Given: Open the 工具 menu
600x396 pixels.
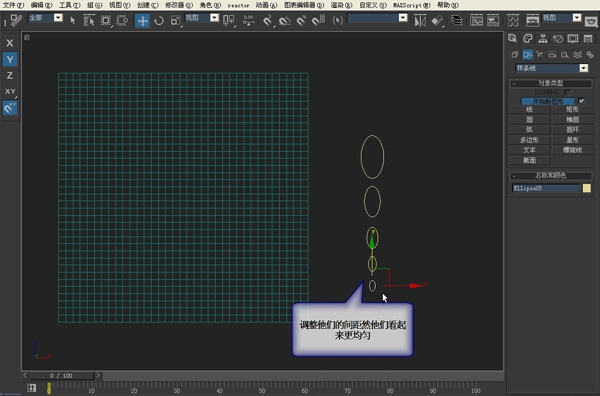Looking at the screenshot, I should point(70,5).
